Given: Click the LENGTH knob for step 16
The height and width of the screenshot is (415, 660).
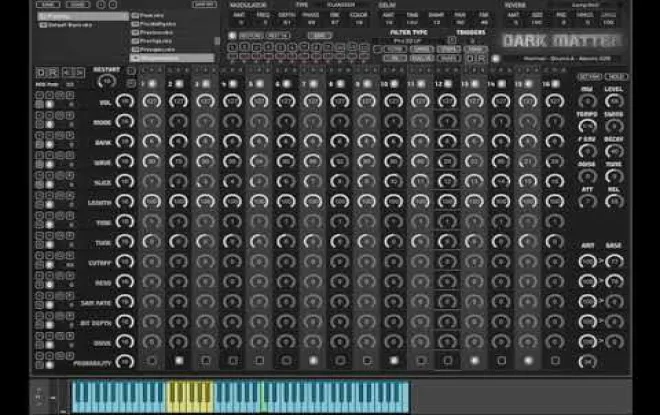Looking at the screenshot, I should pyautogui.click(x=555, y=202).
